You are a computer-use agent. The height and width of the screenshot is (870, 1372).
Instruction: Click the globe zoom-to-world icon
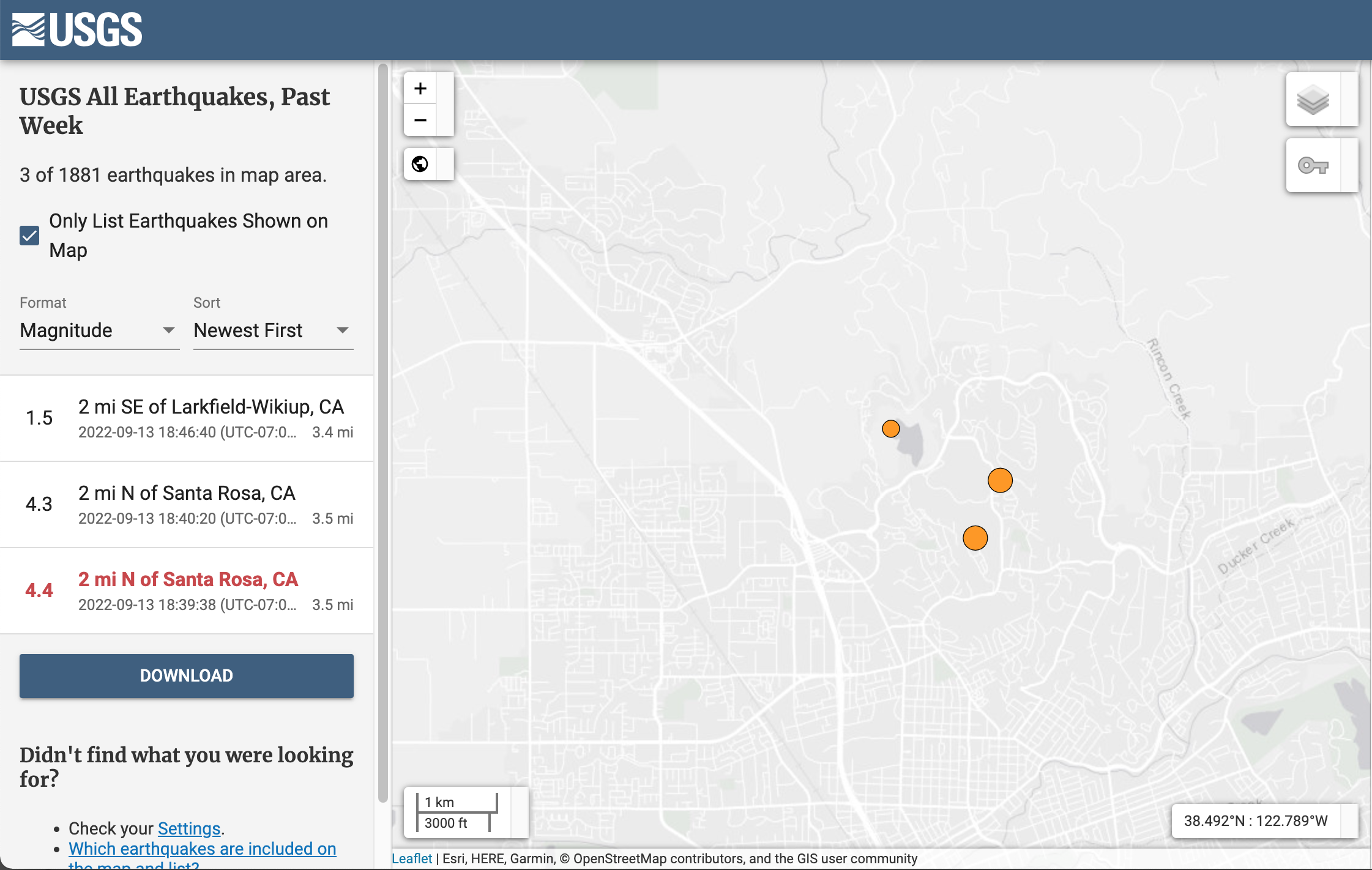(420, 164)
